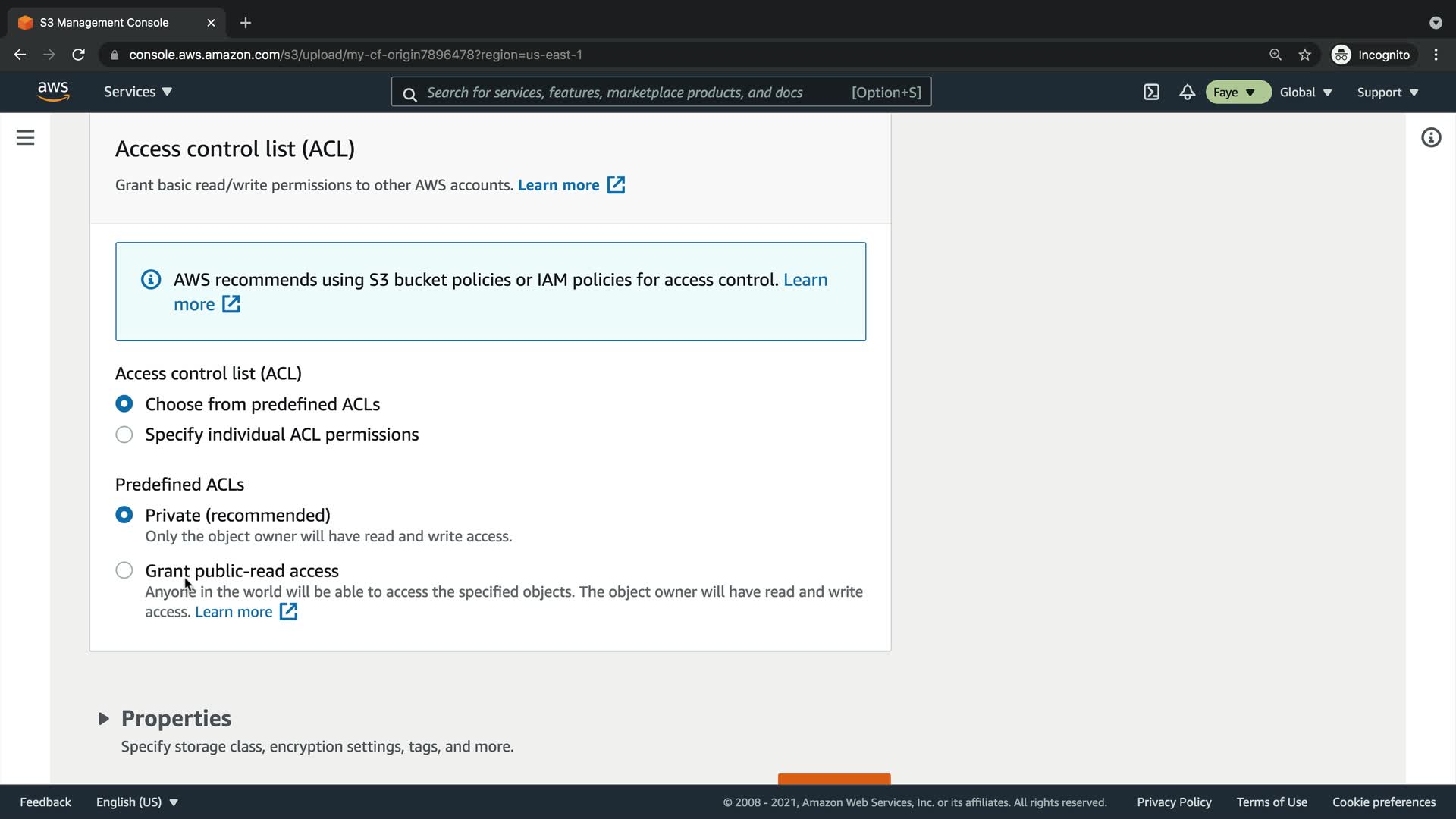Viewport: 1456px width, 819px height.
Task: Click the AWS services search field
Action: tap(629, 92)
